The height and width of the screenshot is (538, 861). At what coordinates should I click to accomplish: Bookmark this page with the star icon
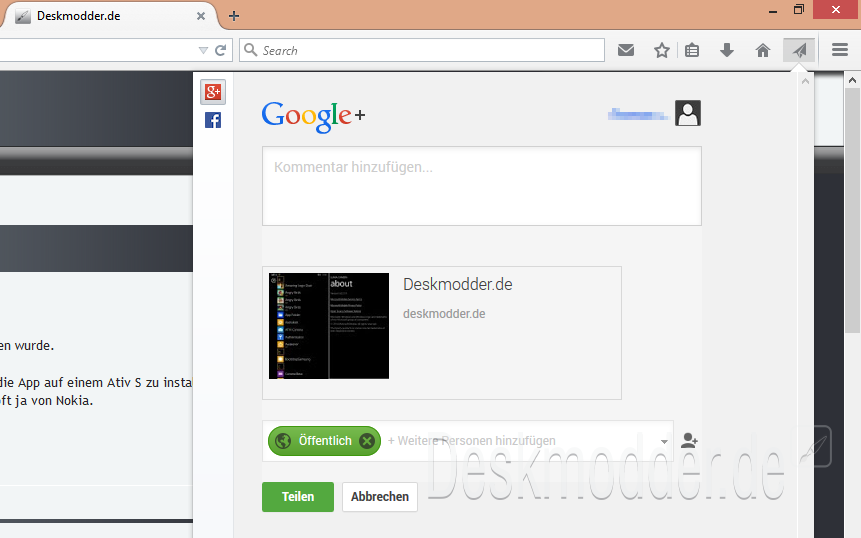point(662,51)
